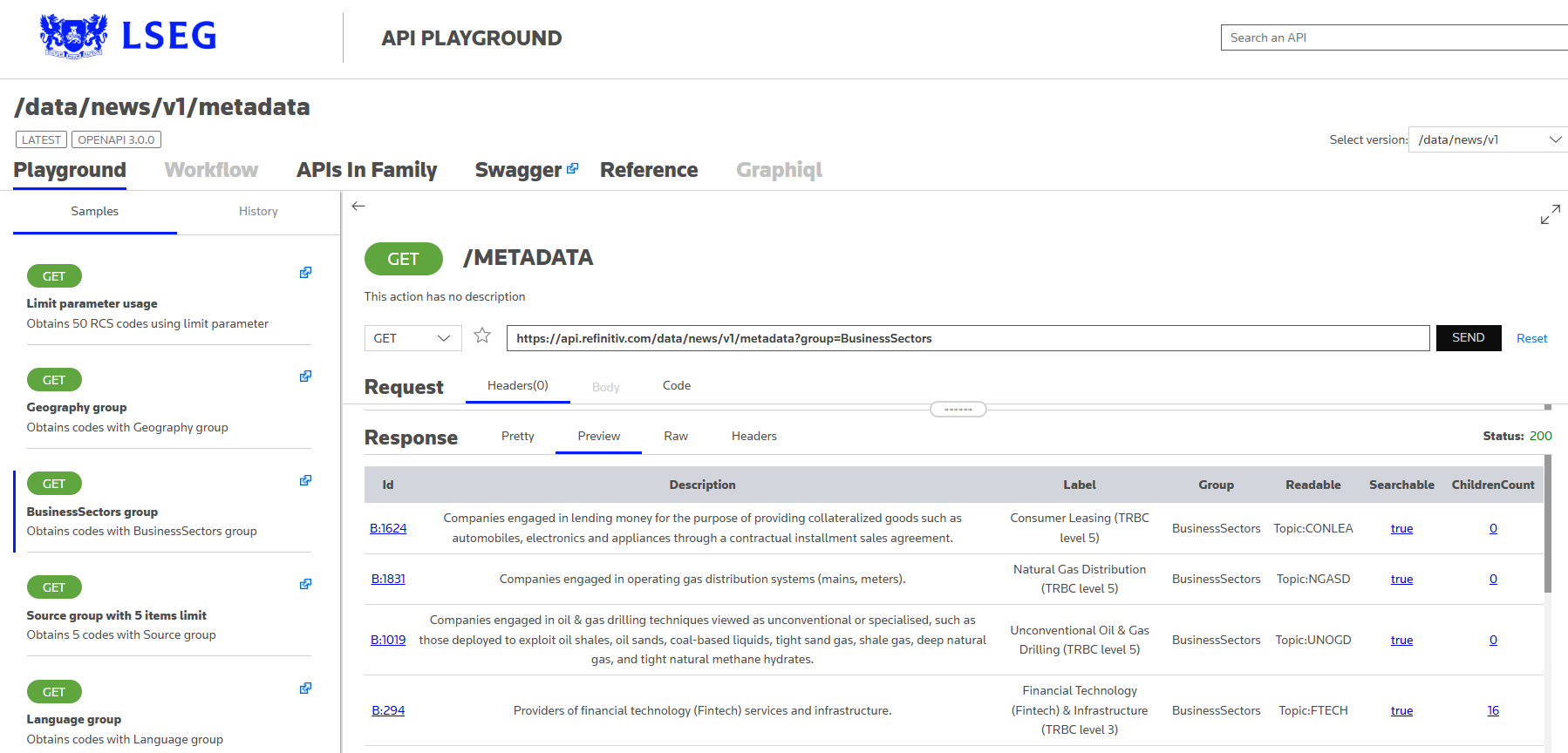This screenshot has height=753, width=1568.
Task: Click the true link in Topic:FTECH row
Action: (1401, 710)
